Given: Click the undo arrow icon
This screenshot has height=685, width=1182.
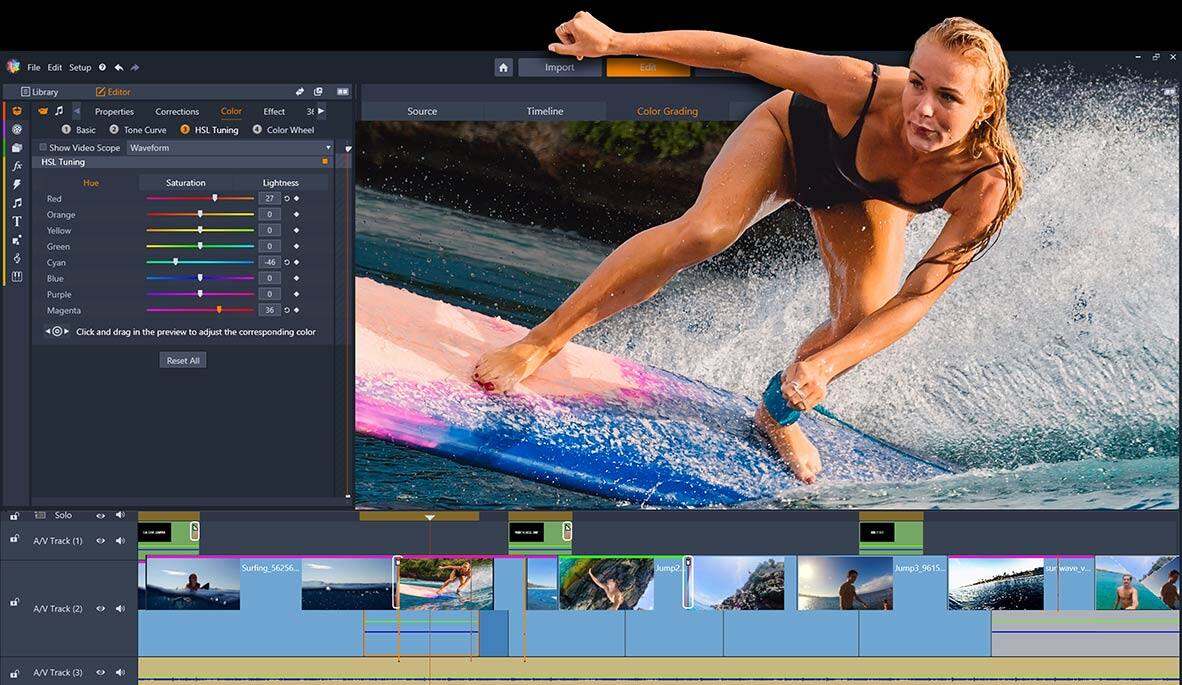Looking at the screenshot, I should (119, 67).
